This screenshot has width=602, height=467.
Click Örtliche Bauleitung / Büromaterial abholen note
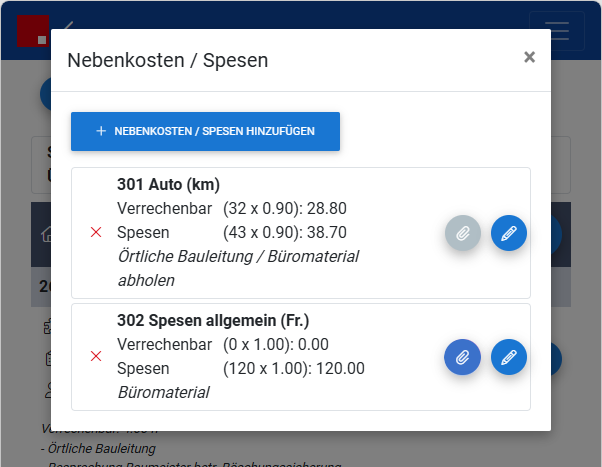point(238,268)
